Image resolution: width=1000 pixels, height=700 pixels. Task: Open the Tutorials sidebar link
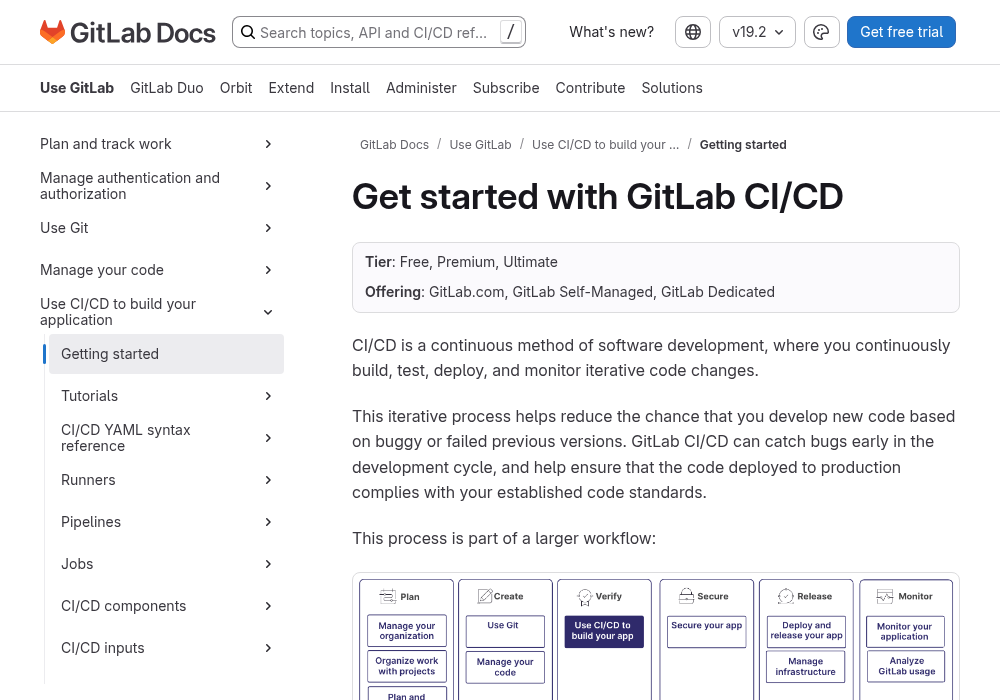89,396
